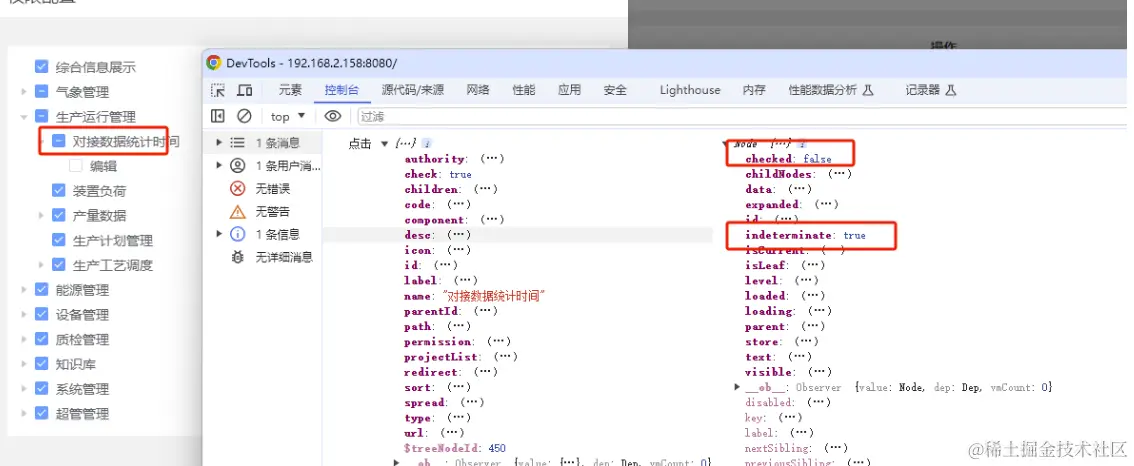Toggle the device toolbar icon

click(245, 90)
